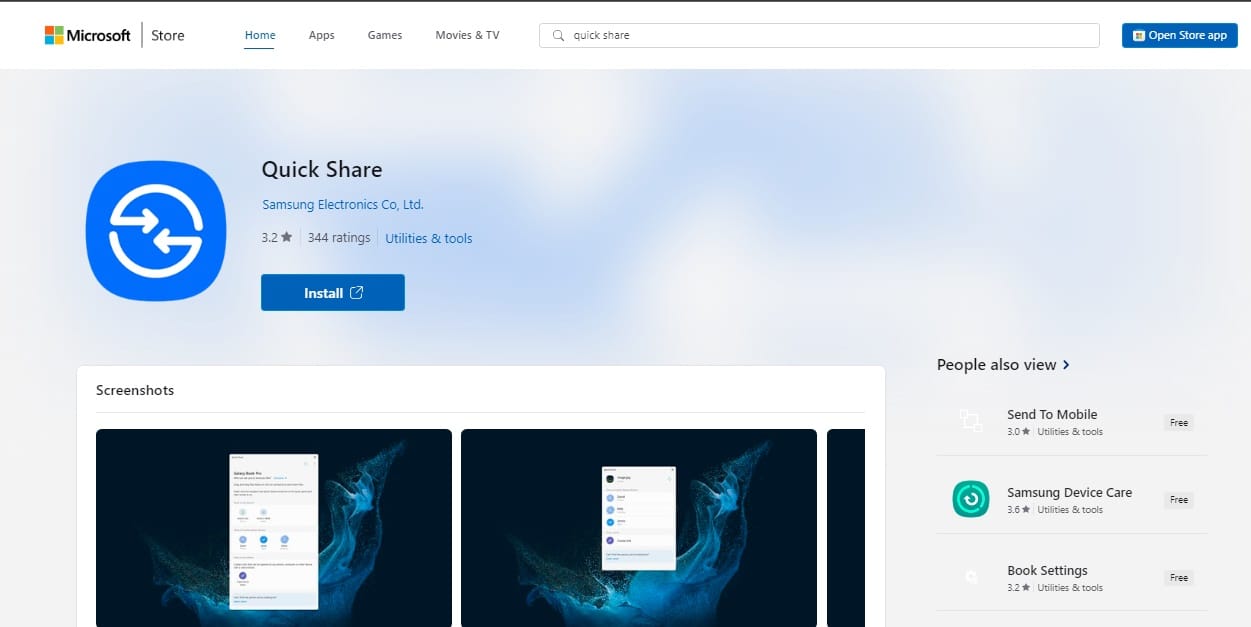Click the Microsoft logo
This screenshot has width=1251, height=627.
(x=88, y=35)
